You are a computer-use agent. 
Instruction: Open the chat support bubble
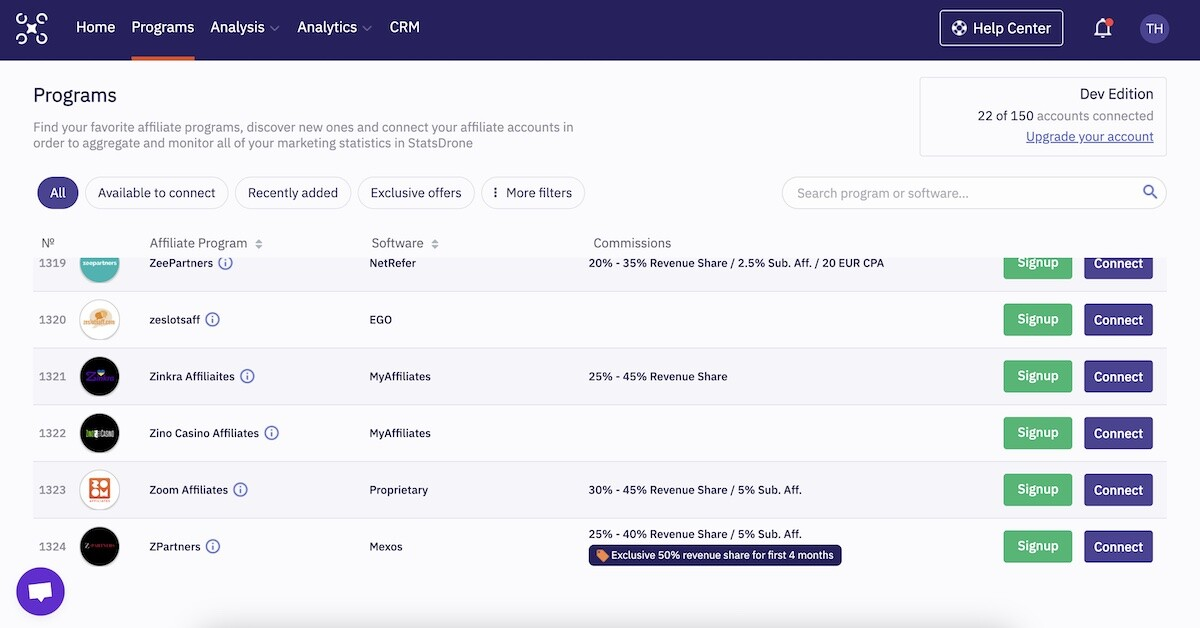[41, 592]
